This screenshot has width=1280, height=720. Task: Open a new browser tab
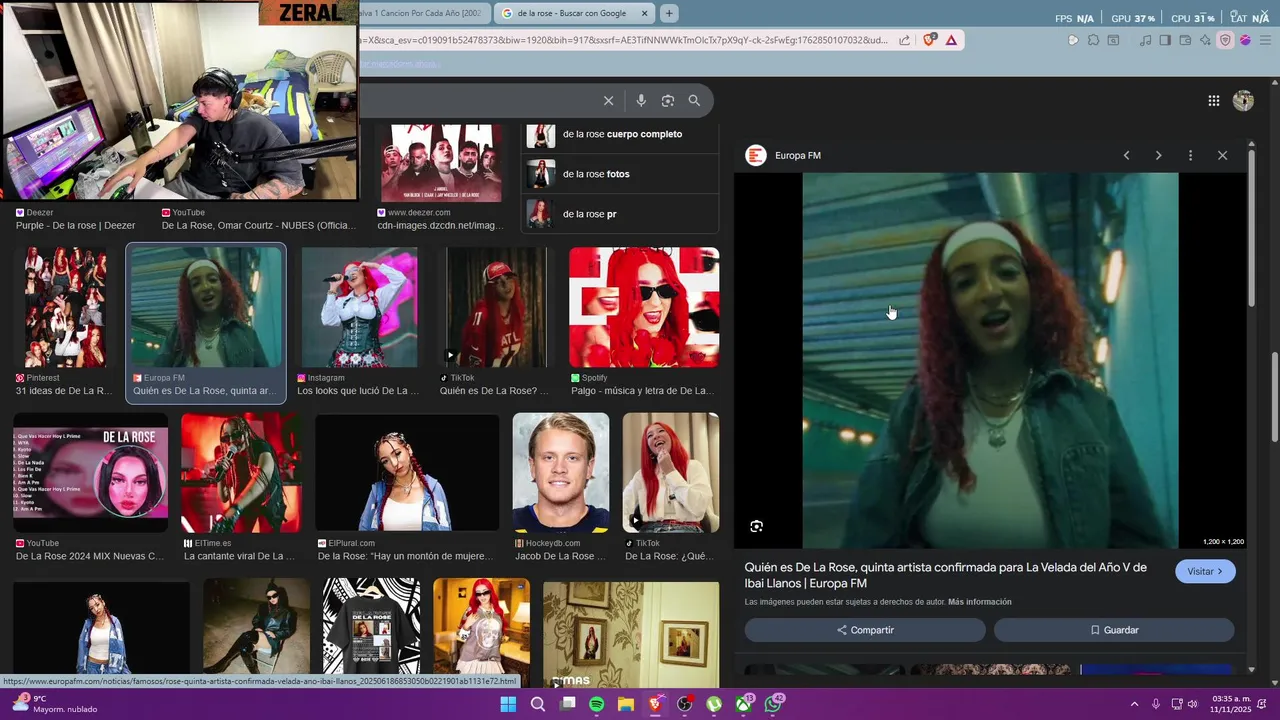click(x=668, y=13)
